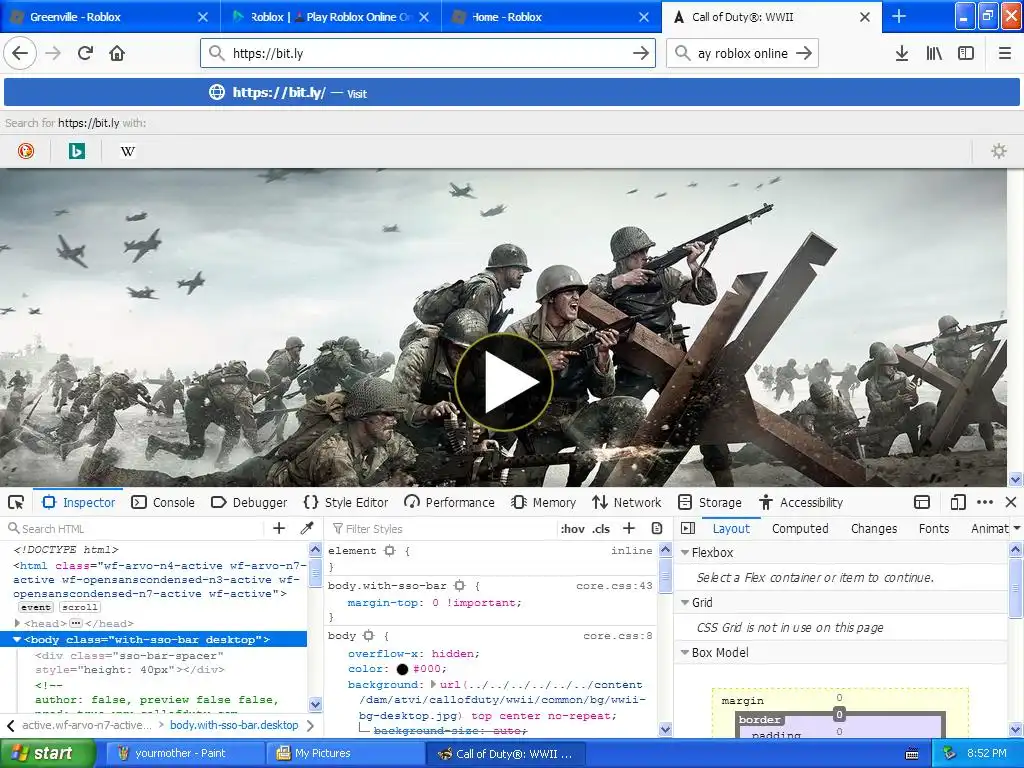
Task: Toggle responsive design mode icon
Action: (x=958, y=502)
